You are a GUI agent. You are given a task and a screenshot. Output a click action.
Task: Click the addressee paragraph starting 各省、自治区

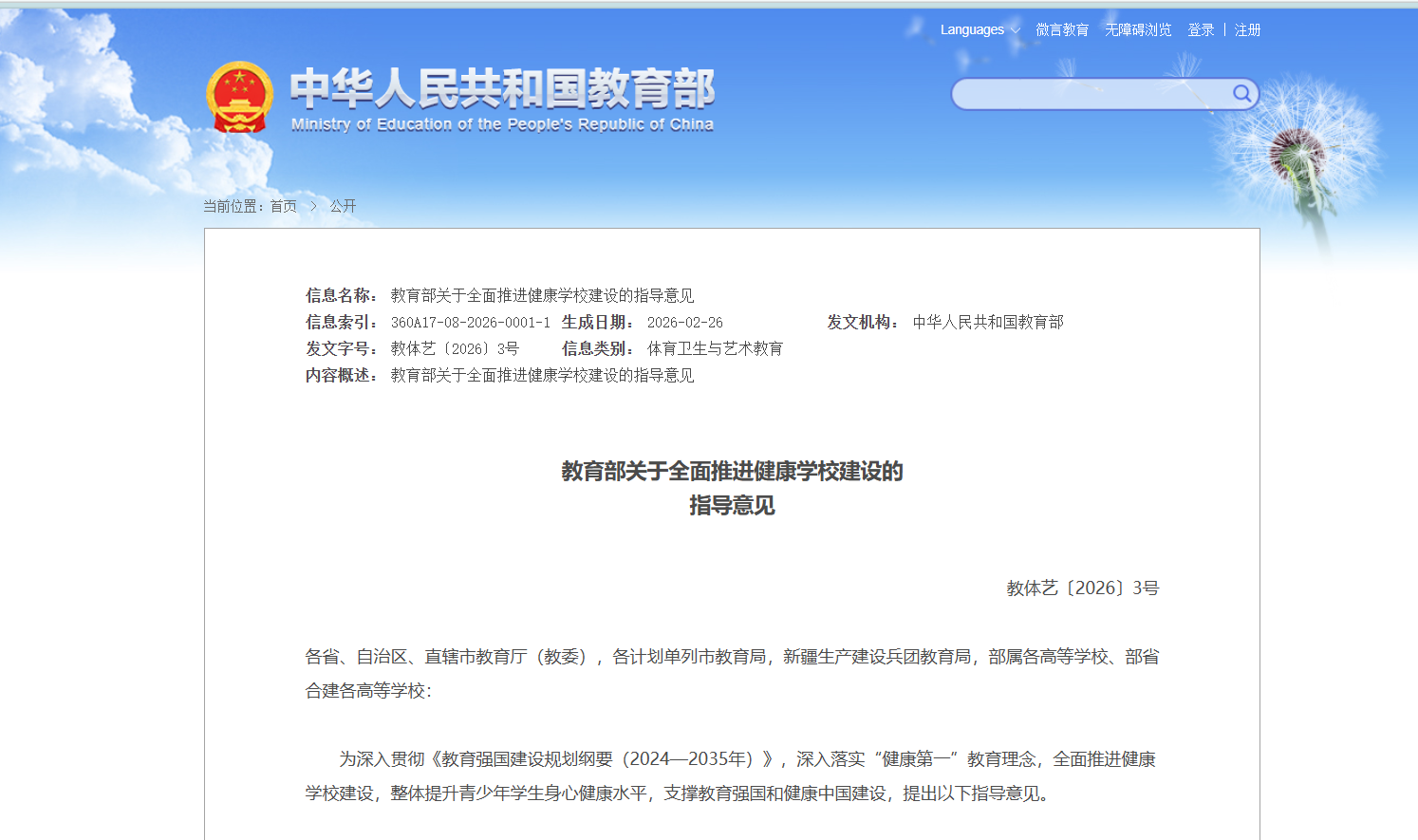pyautogui.click(x=732, y=674)
